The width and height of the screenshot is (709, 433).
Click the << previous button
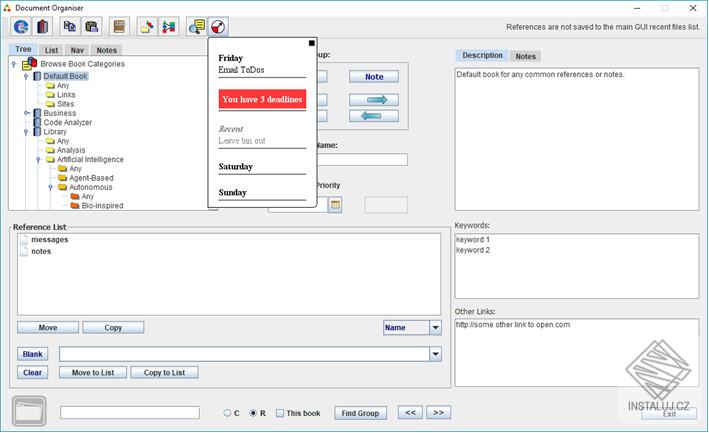click(x=410, y=412)
